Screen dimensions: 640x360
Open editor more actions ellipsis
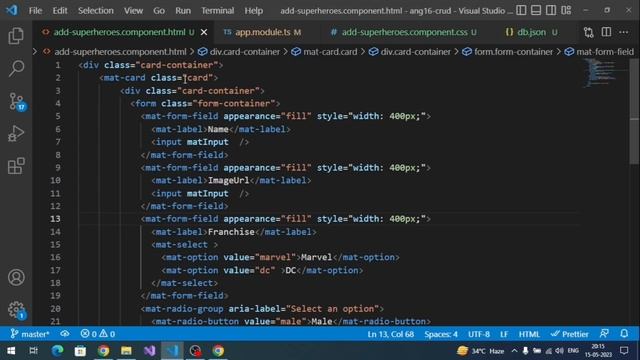(x=624, y=32)
